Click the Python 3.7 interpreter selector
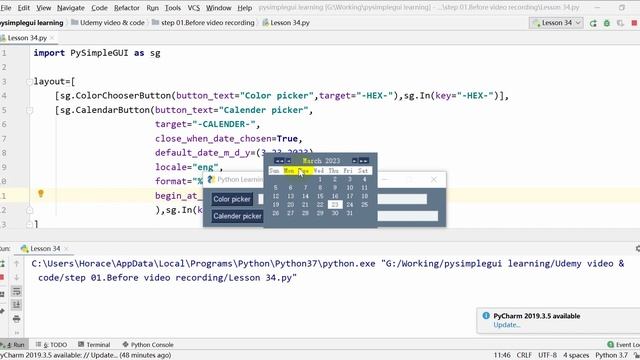 coord(611,355)
